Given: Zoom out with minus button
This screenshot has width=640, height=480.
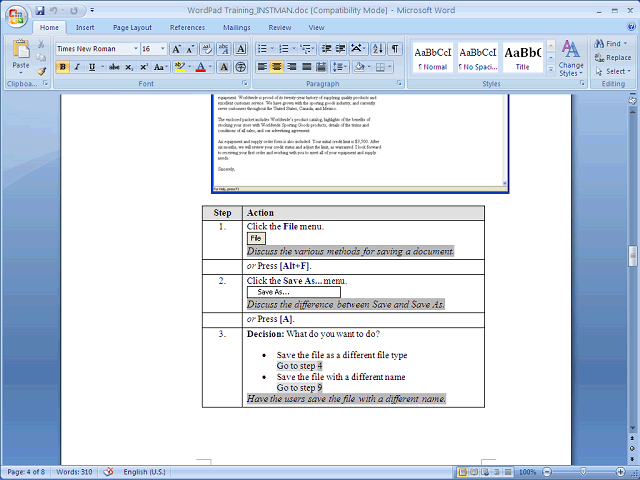Looking at the screenshot, I should pos(547,472).
